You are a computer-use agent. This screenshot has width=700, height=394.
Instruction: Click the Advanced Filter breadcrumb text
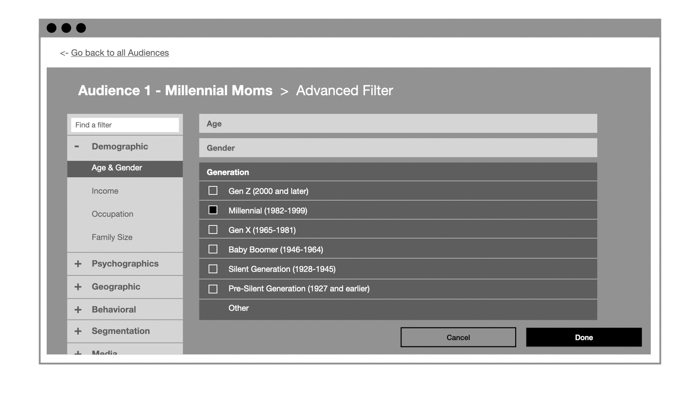tap(345, 91)
